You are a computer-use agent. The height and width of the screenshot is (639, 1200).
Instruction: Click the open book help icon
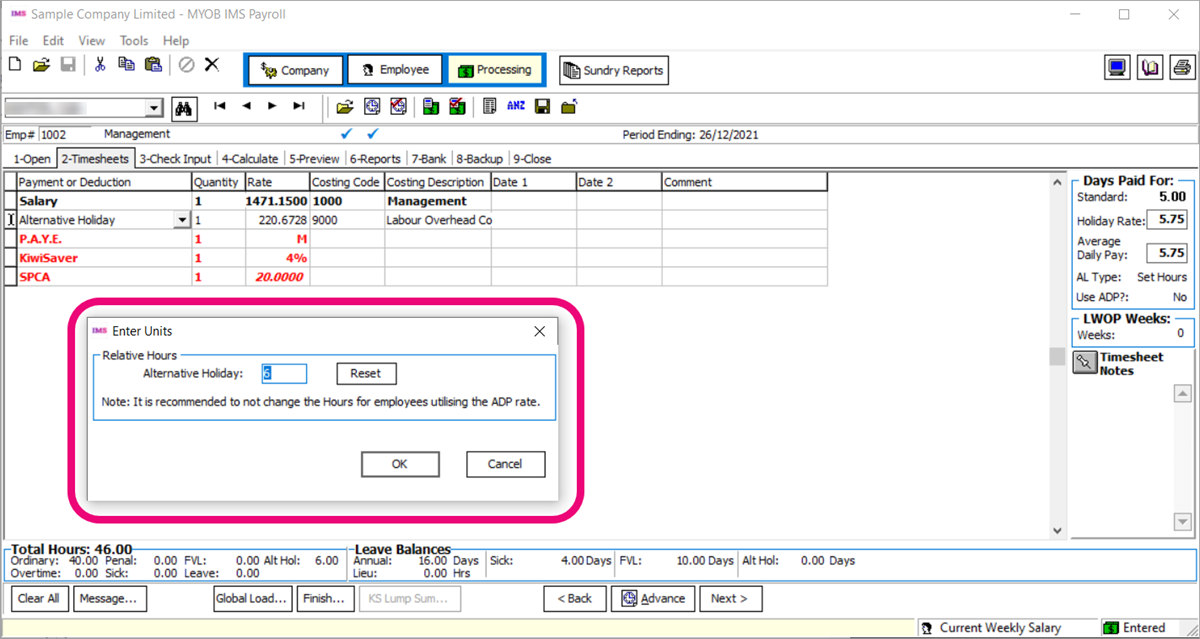[x=1150, y=68]
